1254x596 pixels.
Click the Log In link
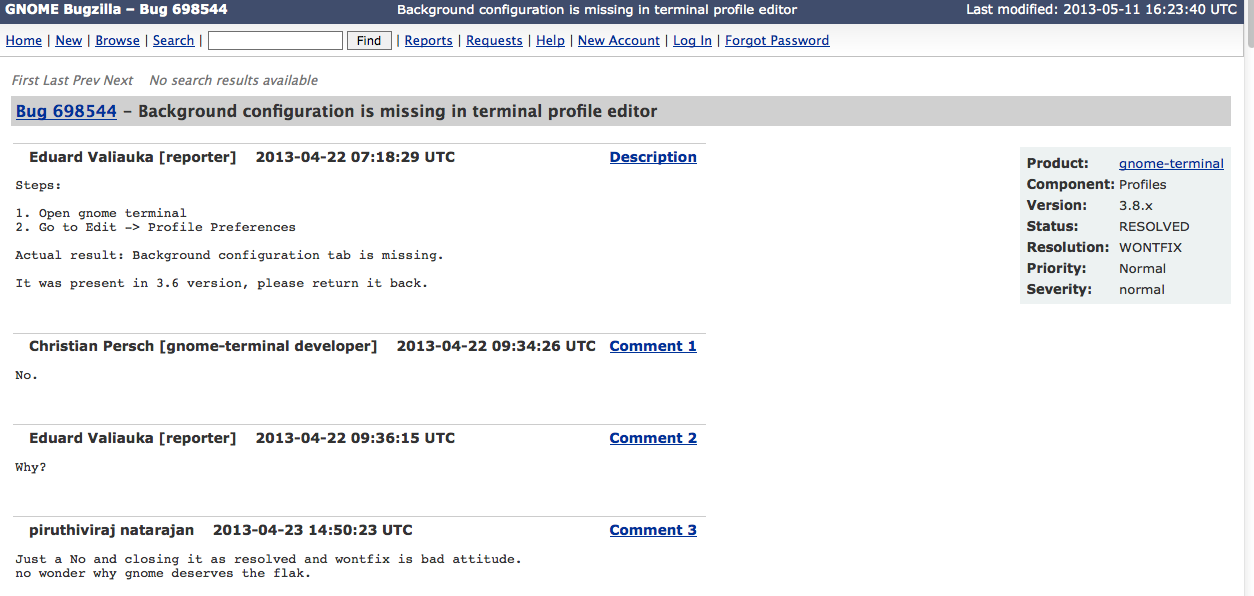[692, 41]
